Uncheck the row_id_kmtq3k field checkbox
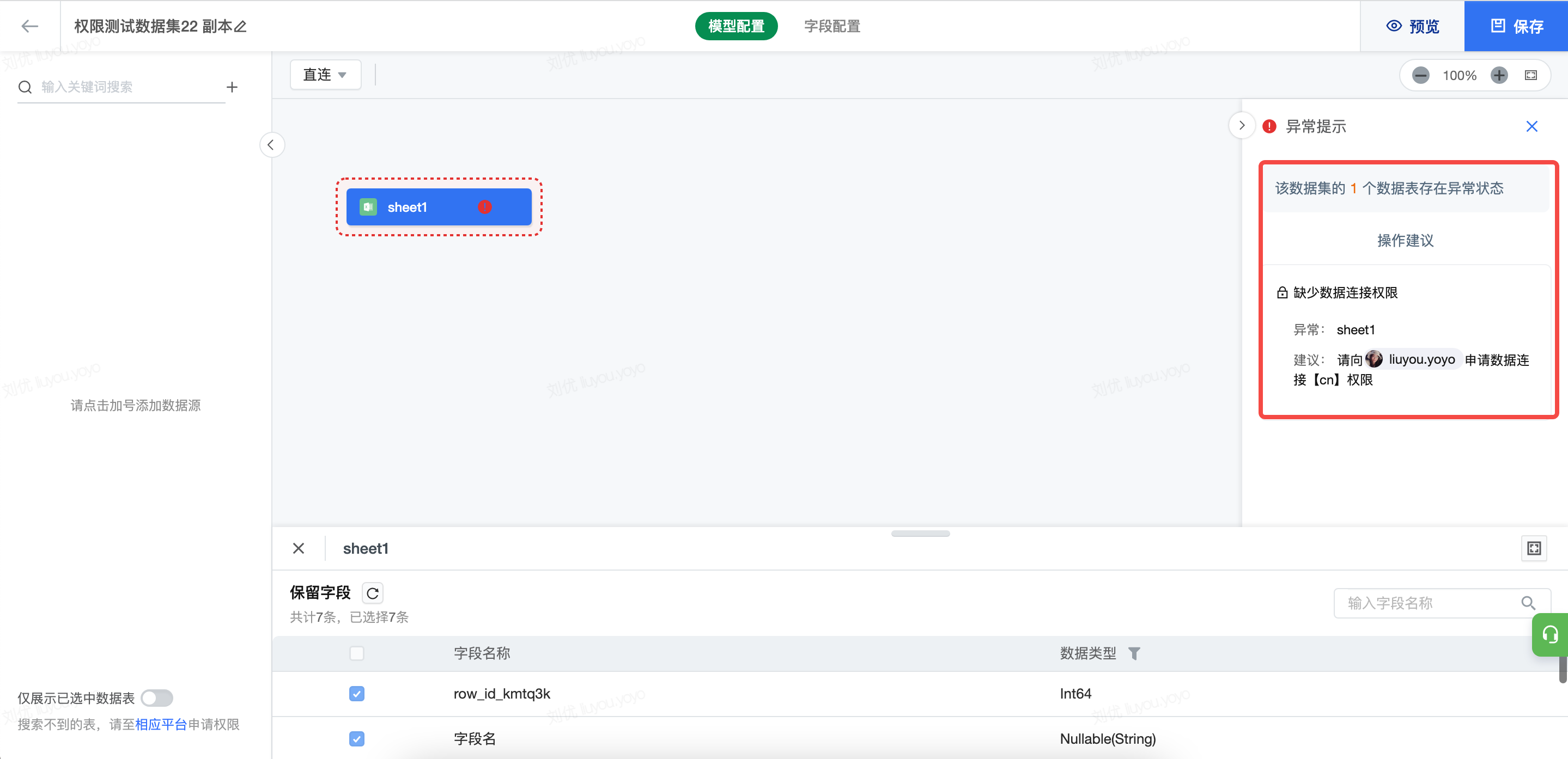This screenshot has height=759, width=1568. [357, 693]
